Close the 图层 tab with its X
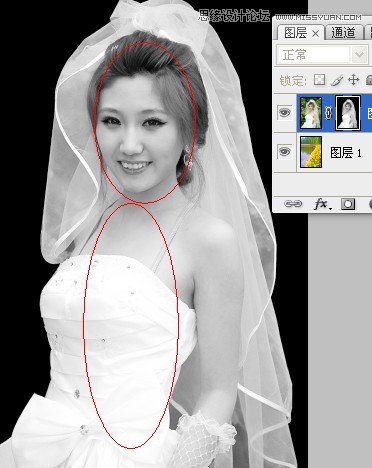 (x=315, y=33)
